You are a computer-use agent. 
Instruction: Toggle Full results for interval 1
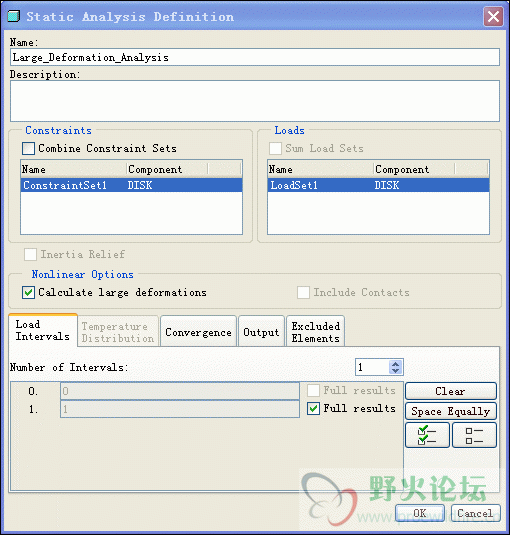[313, 408]
